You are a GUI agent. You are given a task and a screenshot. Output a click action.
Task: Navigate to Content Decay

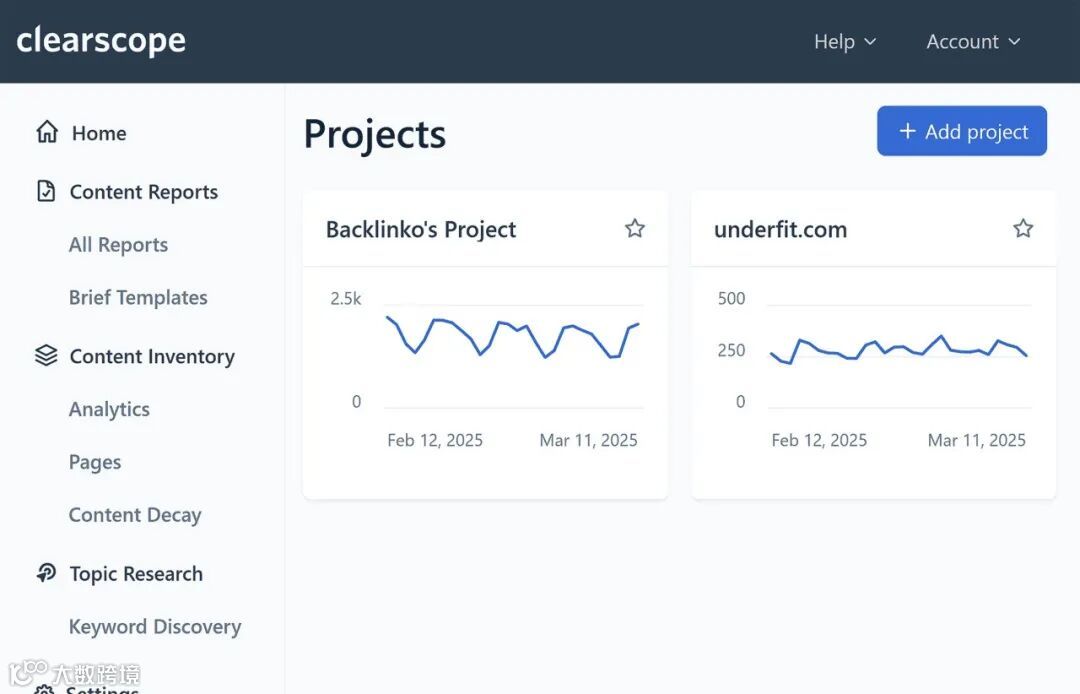point(135,515)
